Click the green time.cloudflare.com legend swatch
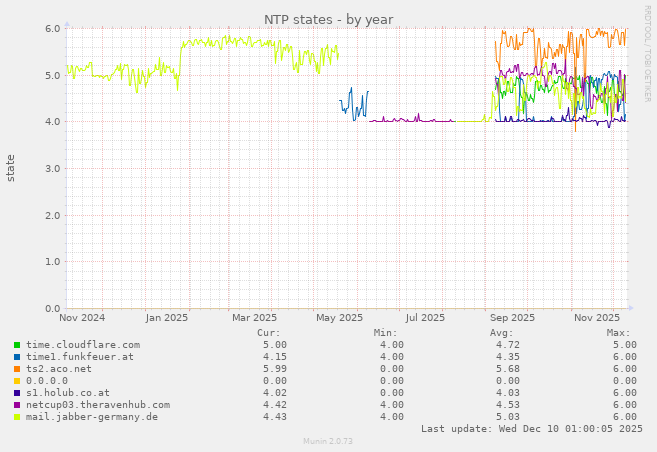657x452 pixels. coord(17,345)
